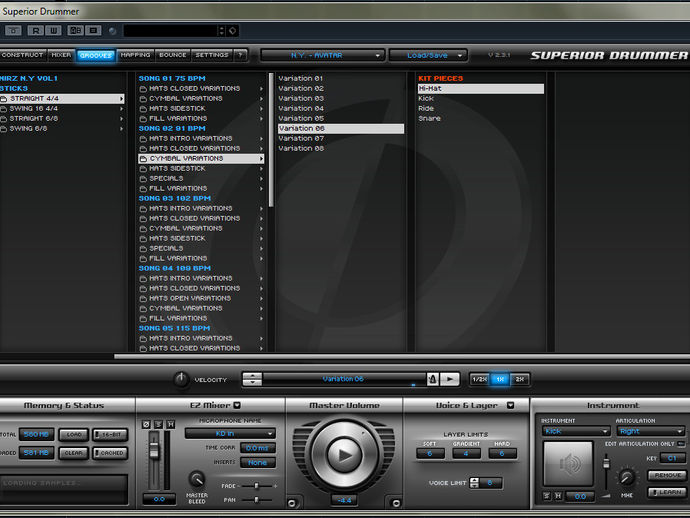The width and height of the screenshot is (690, 518).
Task: Switch to the MIXER tab
Action: [x=61, y=55]
